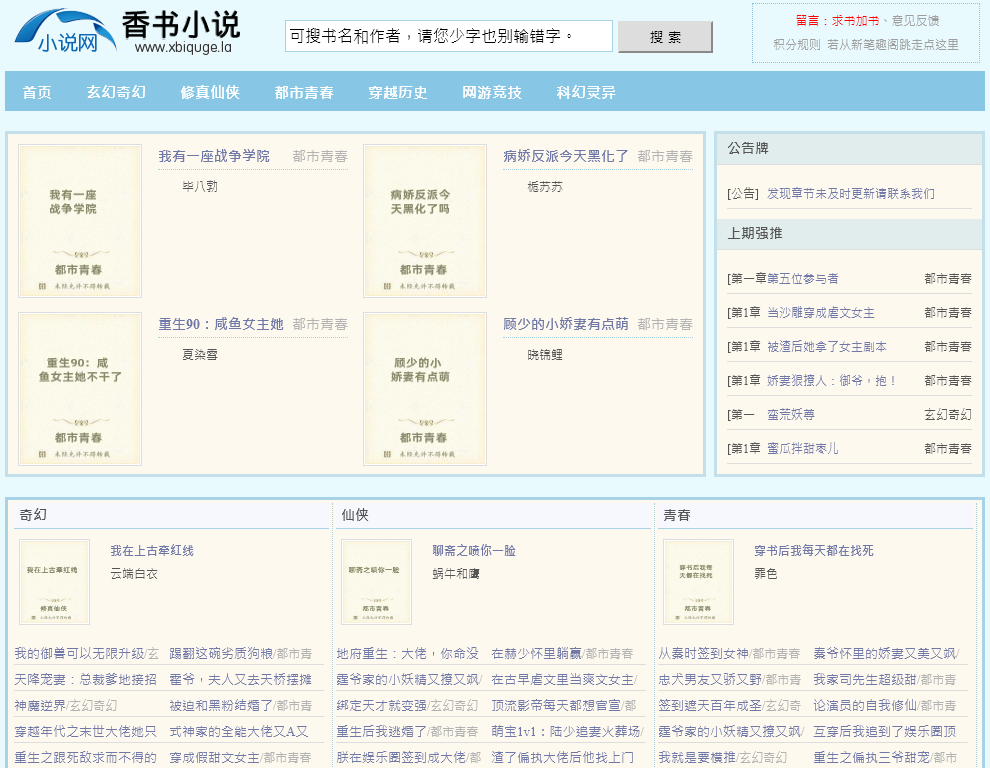The height and width of the screenshot is (768, 990).
Task: Open the 病娇反派今天黑化了 title link
Action: 566,156
